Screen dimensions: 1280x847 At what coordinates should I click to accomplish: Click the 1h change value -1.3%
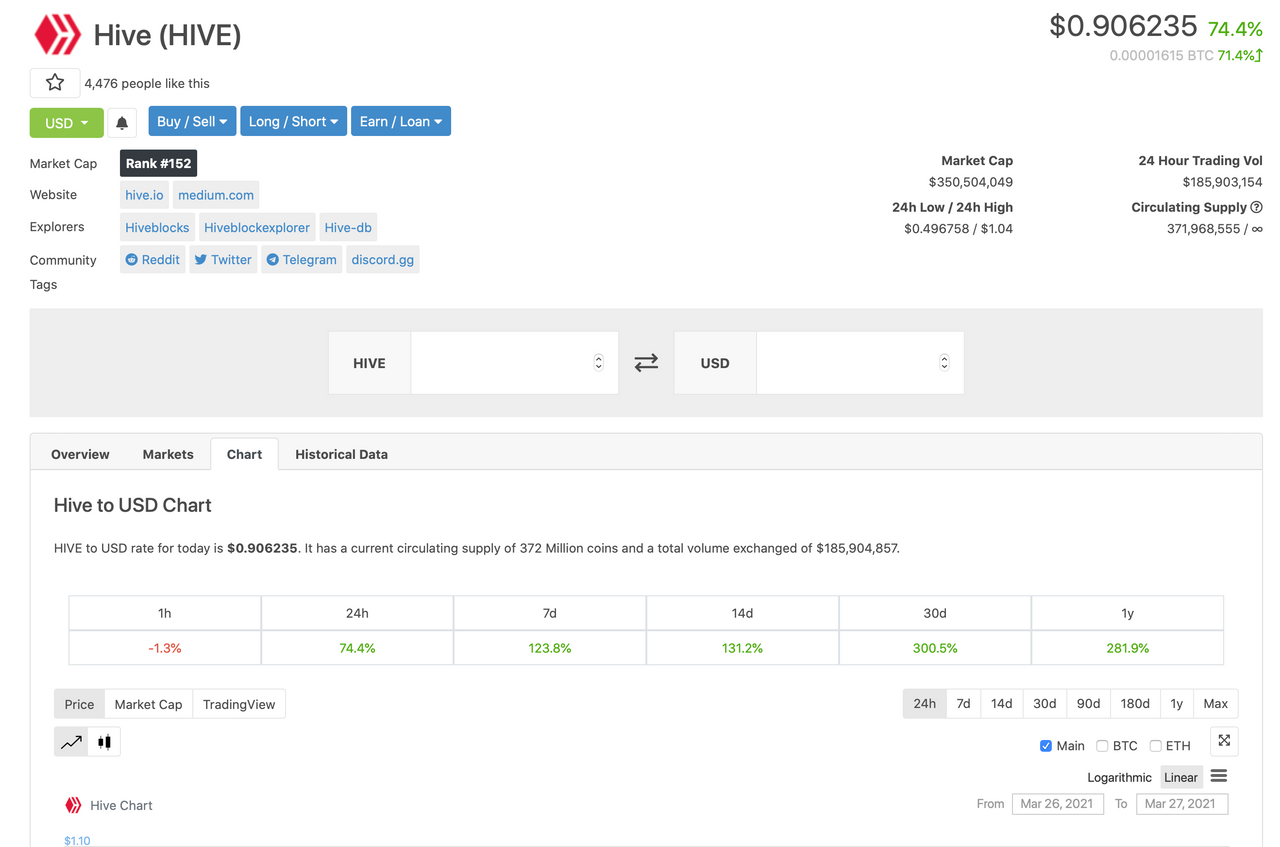165,648
